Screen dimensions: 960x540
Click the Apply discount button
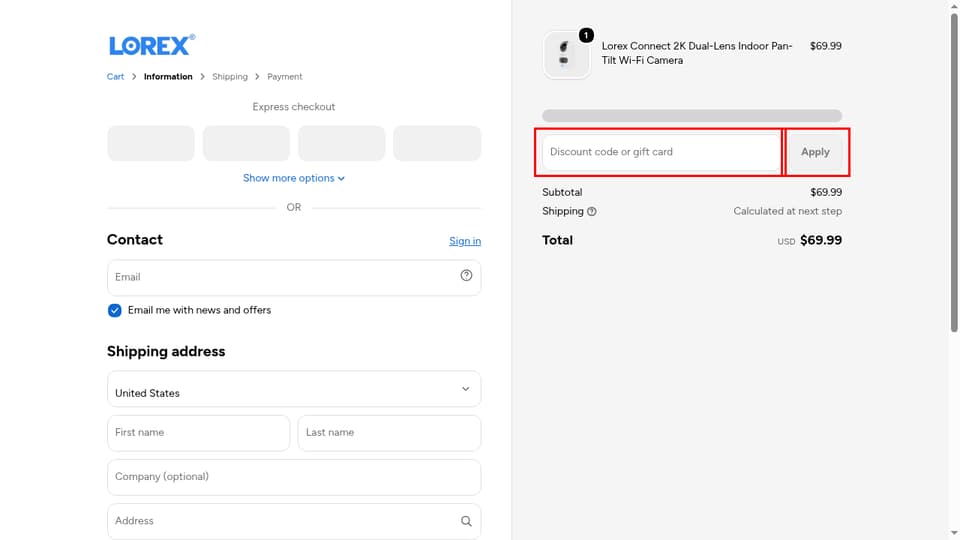tap(815, 152)
